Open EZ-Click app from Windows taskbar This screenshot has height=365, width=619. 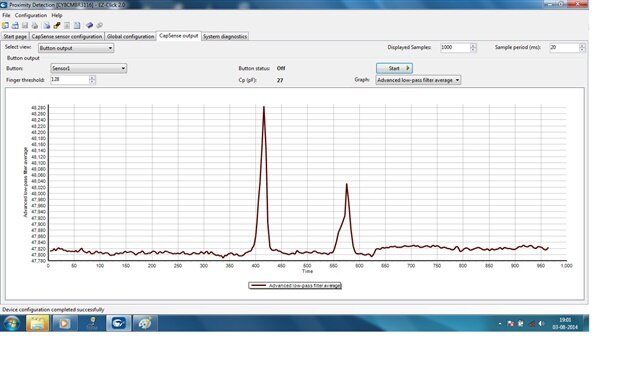(118, 323)
